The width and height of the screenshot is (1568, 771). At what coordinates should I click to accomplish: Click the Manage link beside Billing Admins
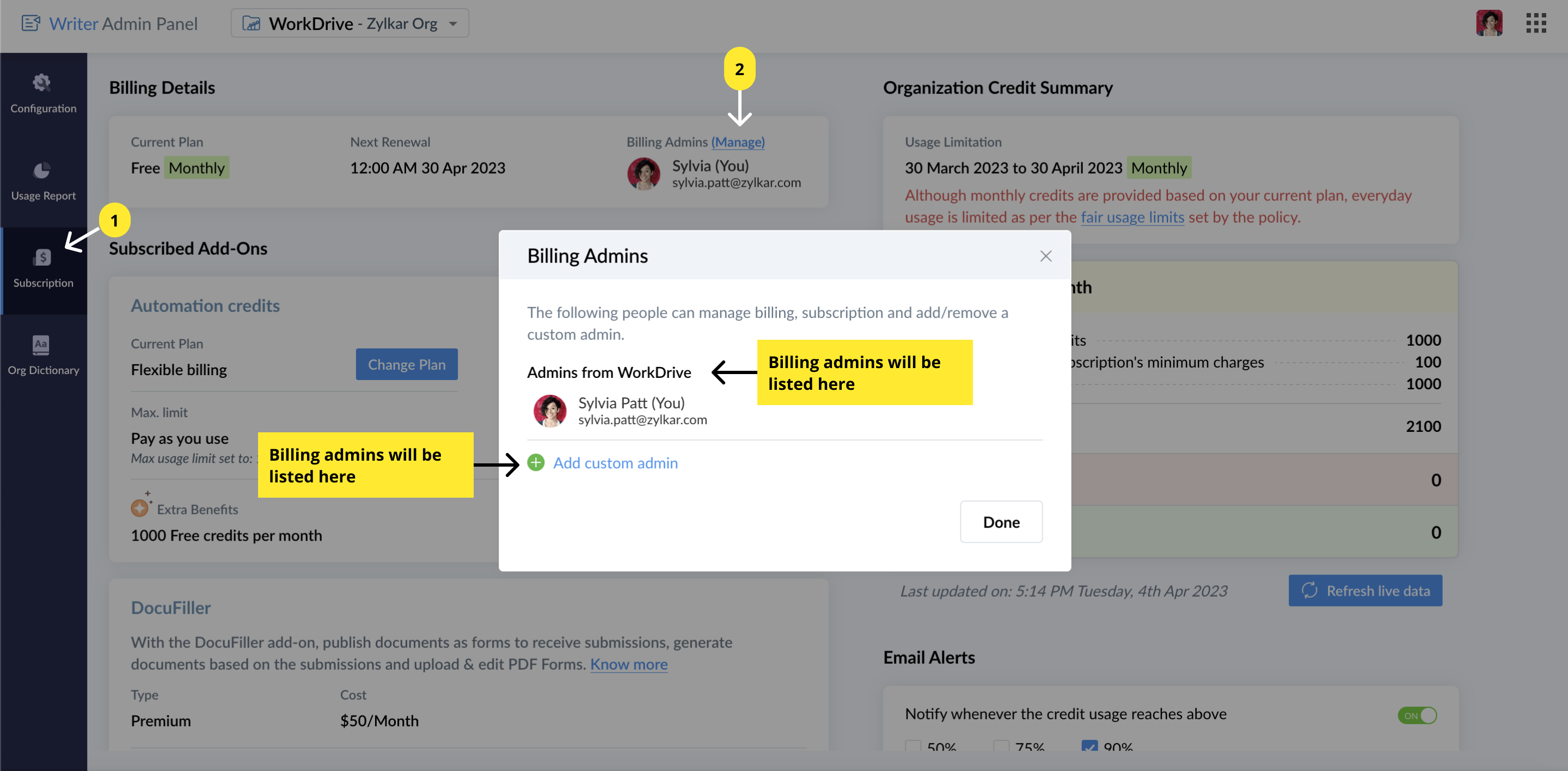coord(738,142)
